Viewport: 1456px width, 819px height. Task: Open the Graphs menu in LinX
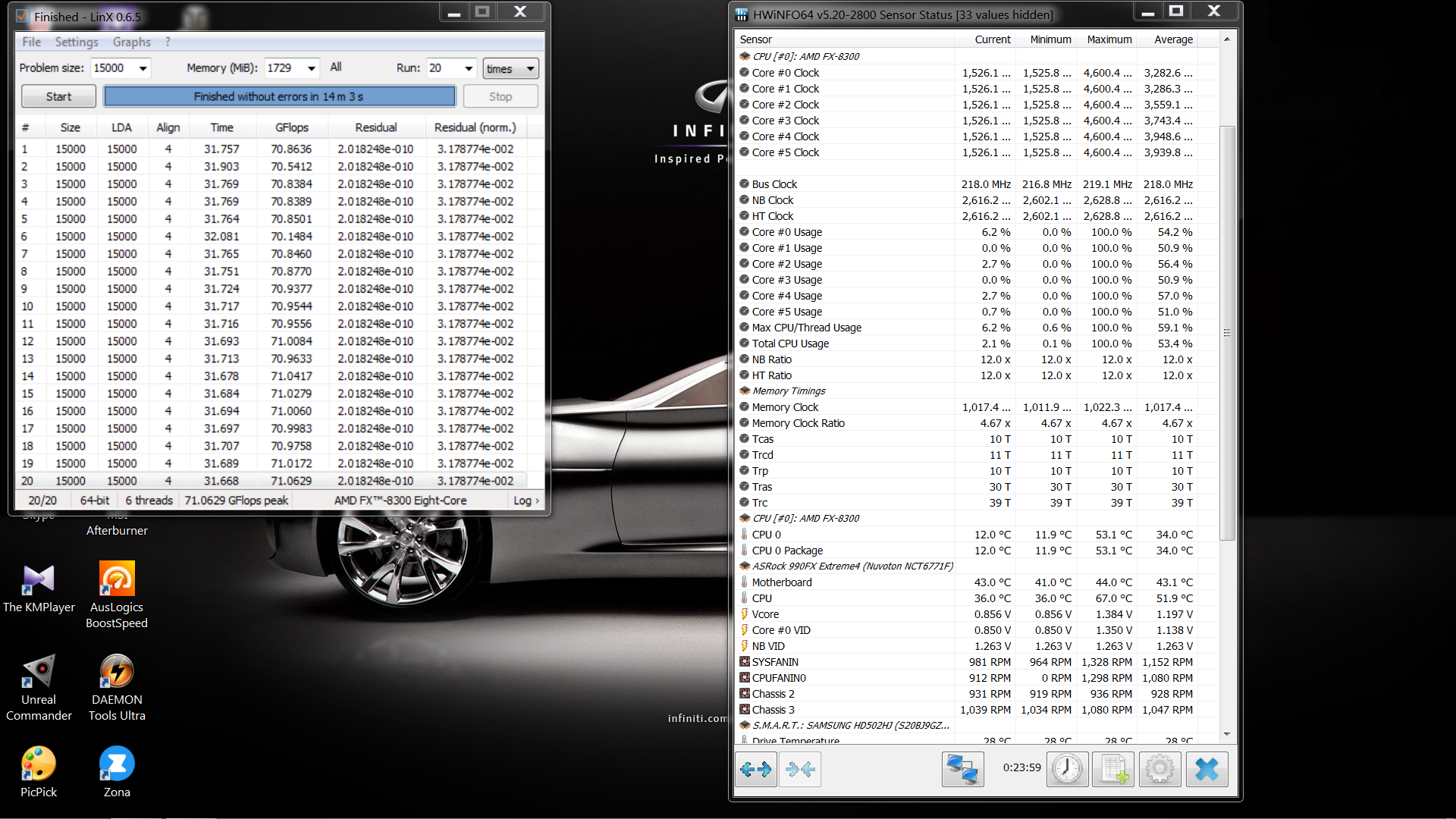pos(131,42)
